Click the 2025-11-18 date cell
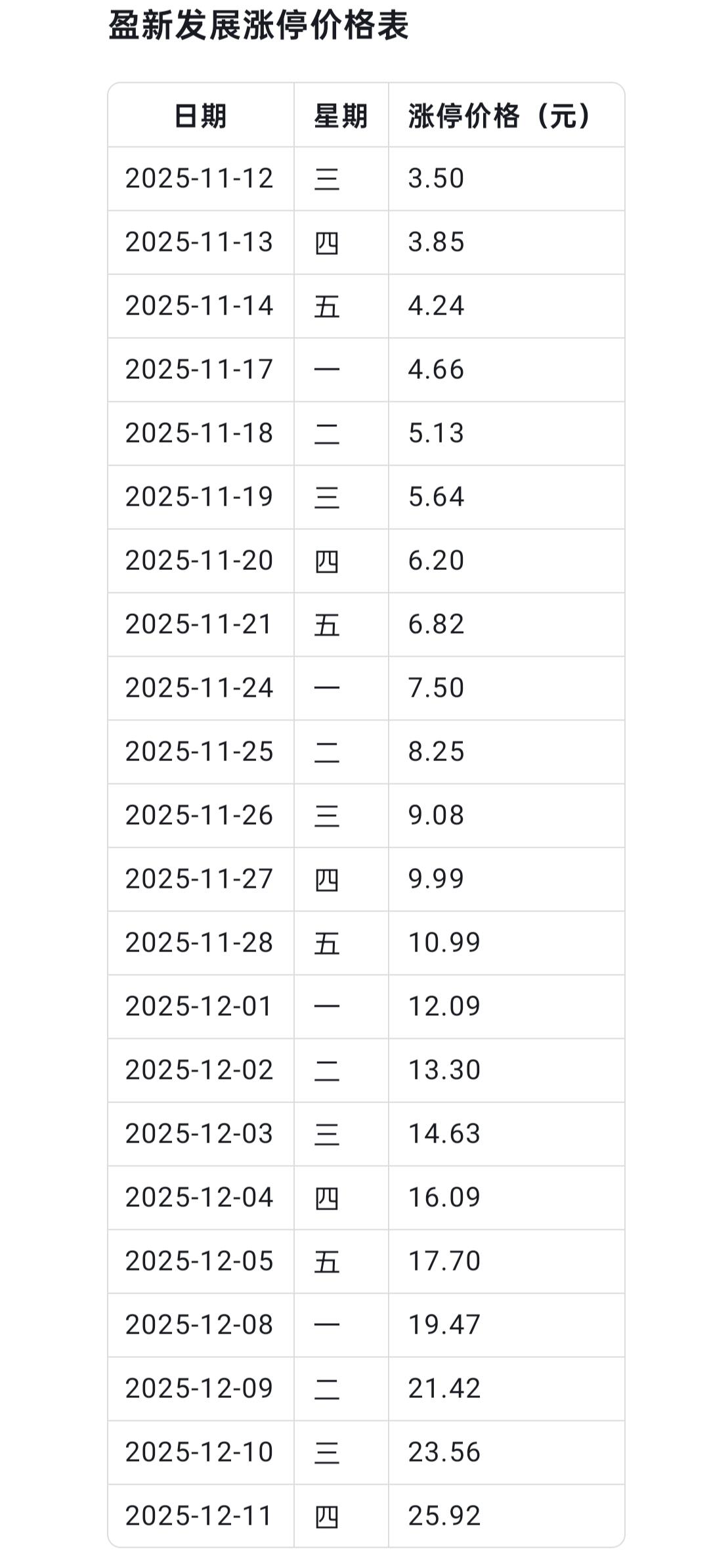The width and height of the screenshot is (709, 1568). (x=199, y=433)
